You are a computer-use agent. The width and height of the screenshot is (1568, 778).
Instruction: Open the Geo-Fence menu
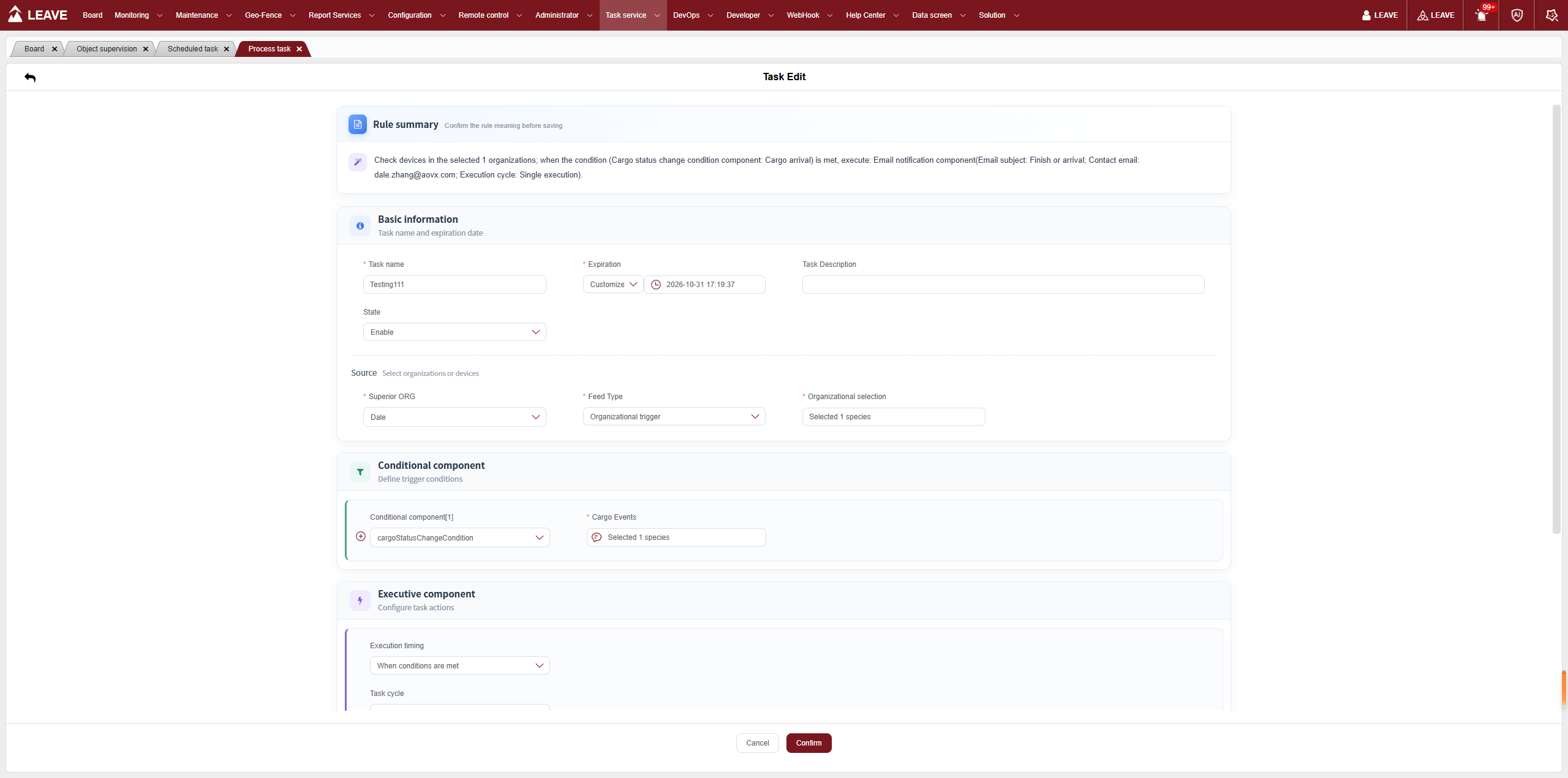pyautogui.click(x=270, y=15)
